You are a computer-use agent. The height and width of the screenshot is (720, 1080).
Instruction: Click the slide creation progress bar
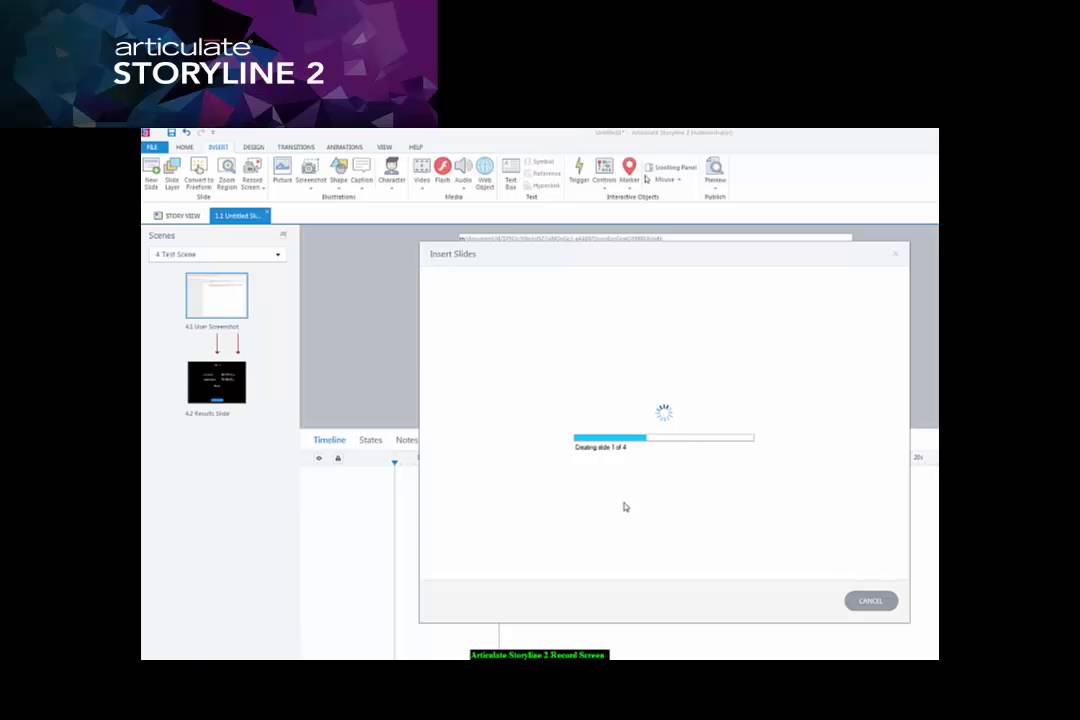[x=664, y=438]
